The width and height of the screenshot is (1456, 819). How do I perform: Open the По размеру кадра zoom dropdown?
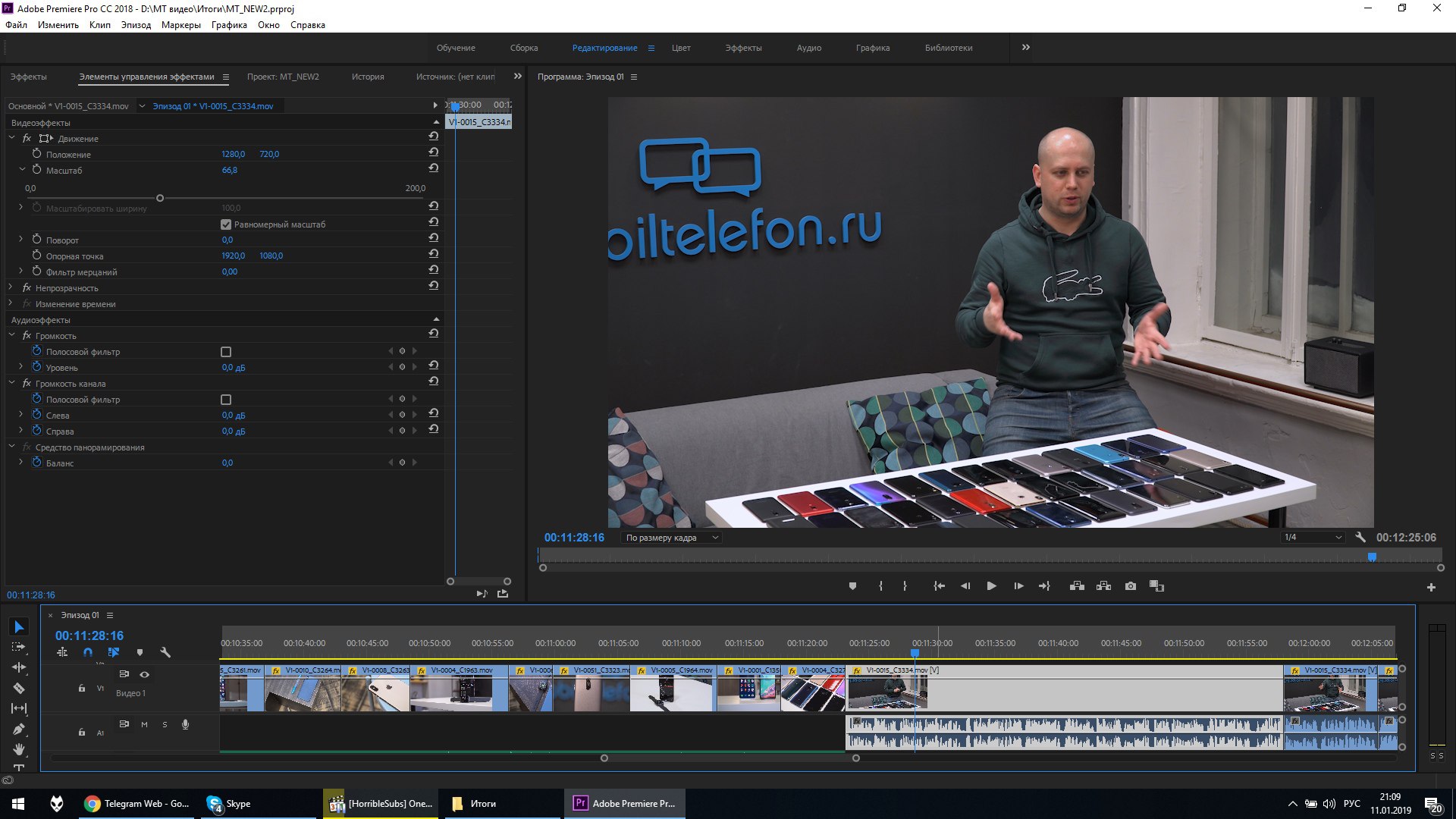pos(671,538)
